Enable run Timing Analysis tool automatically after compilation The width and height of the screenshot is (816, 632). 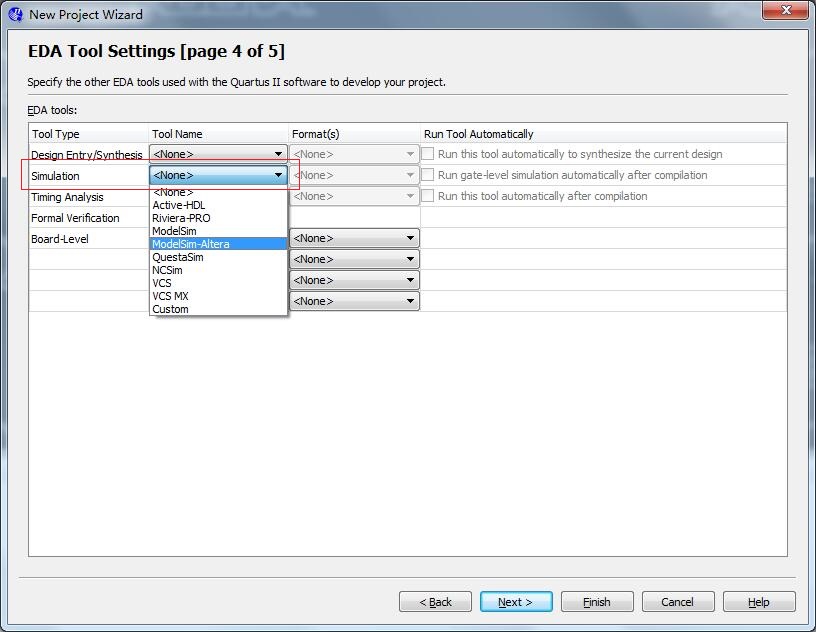427,196
